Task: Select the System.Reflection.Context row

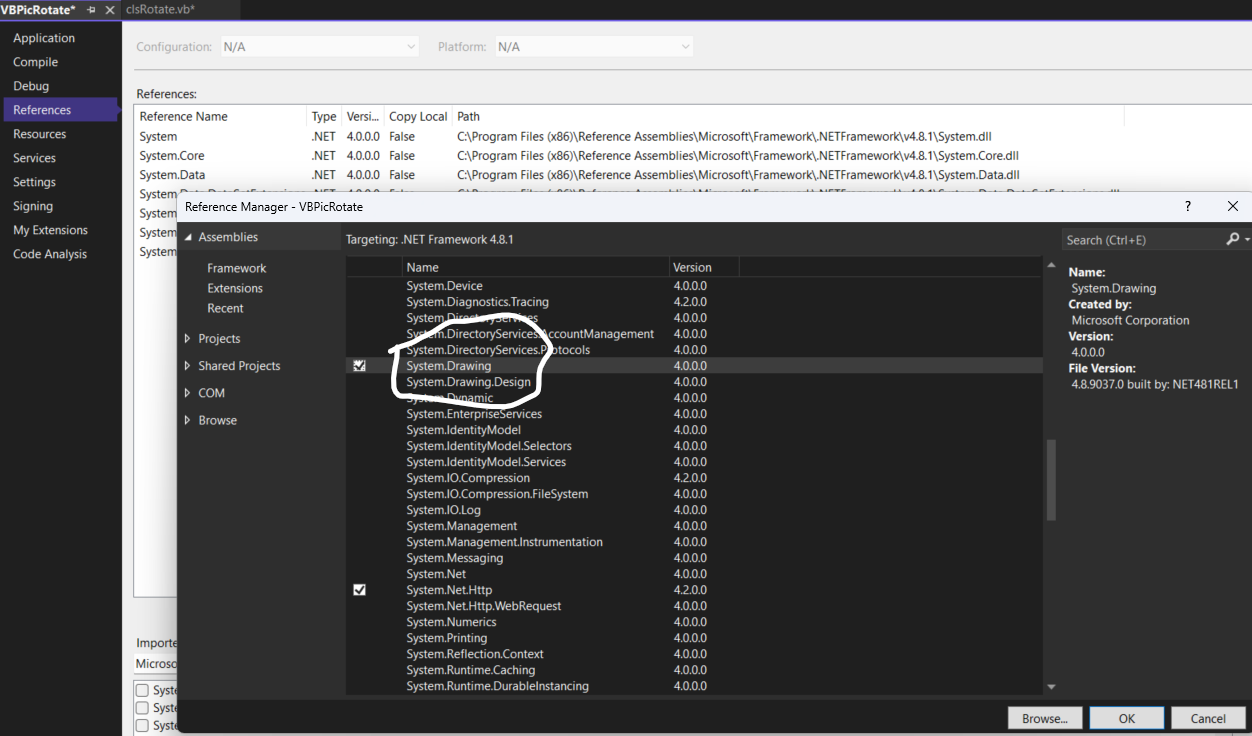Action: pos(694,654)
